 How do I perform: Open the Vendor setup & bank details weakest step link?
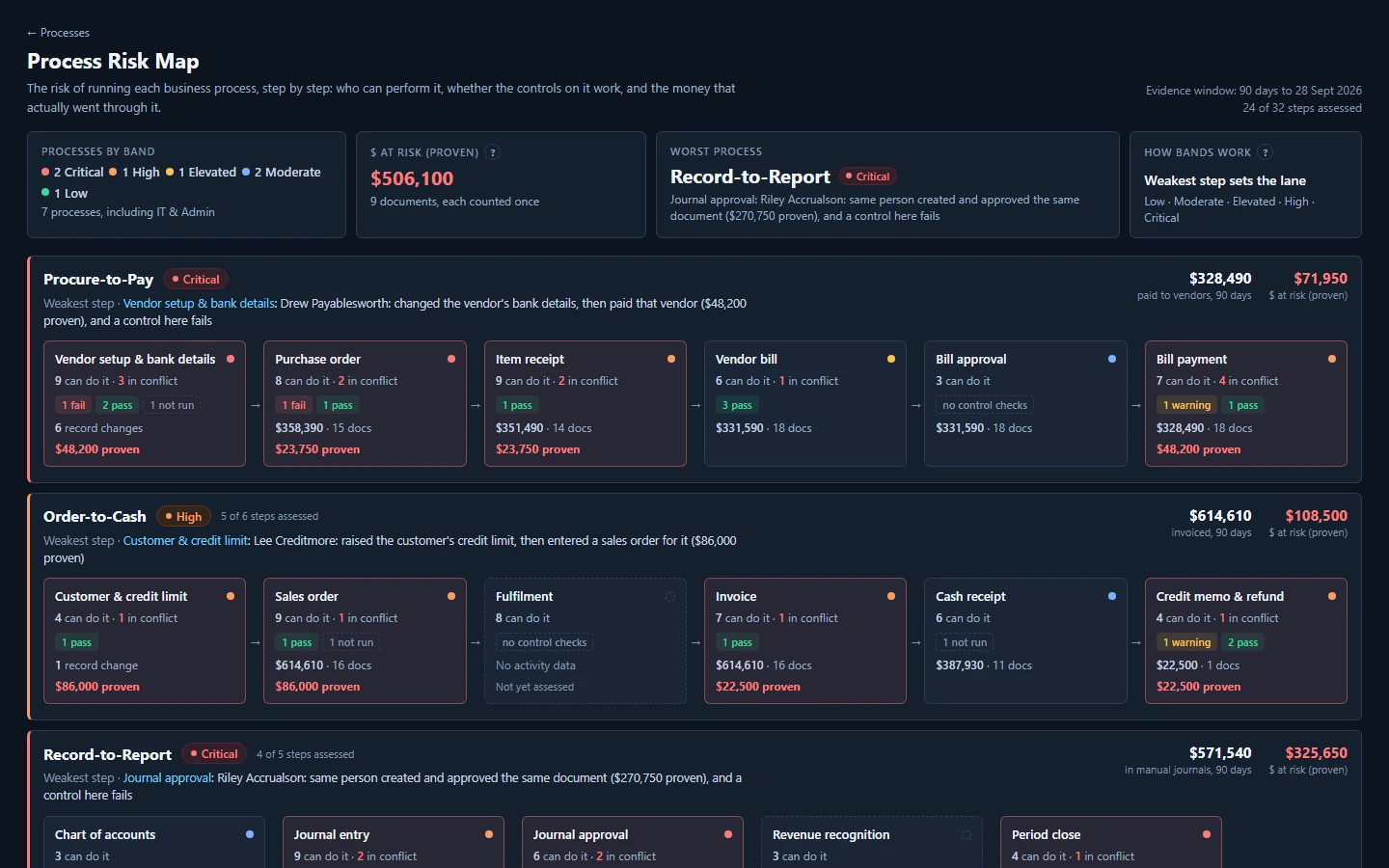point(199,303)
